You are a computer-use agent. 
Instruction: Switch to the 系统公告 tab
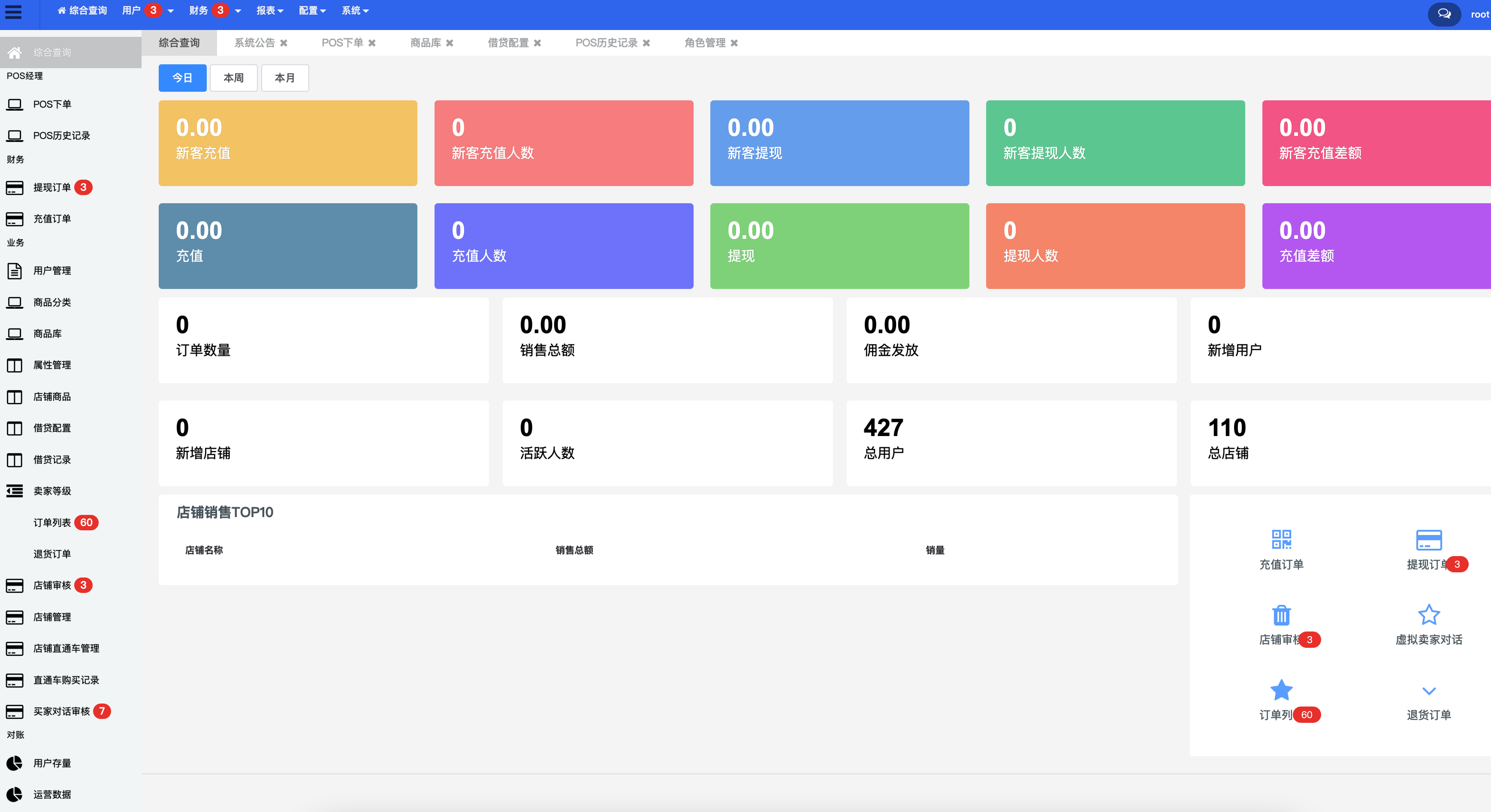coord(255,43)
